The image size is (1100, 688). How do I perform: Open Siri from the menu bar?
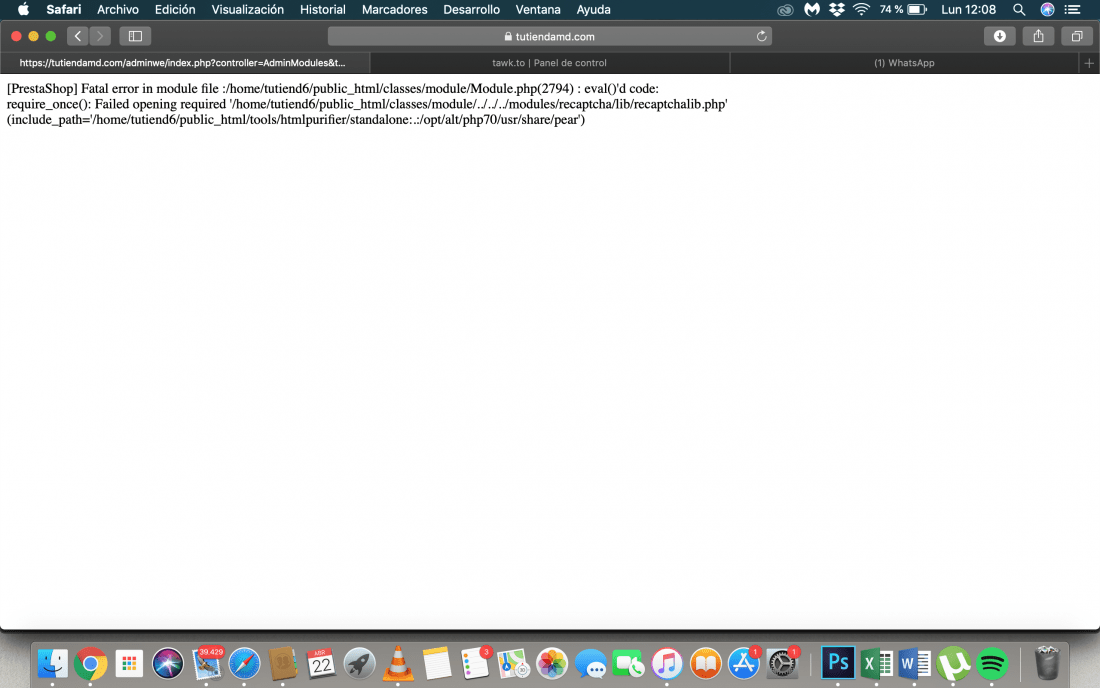coord(1047,10)
